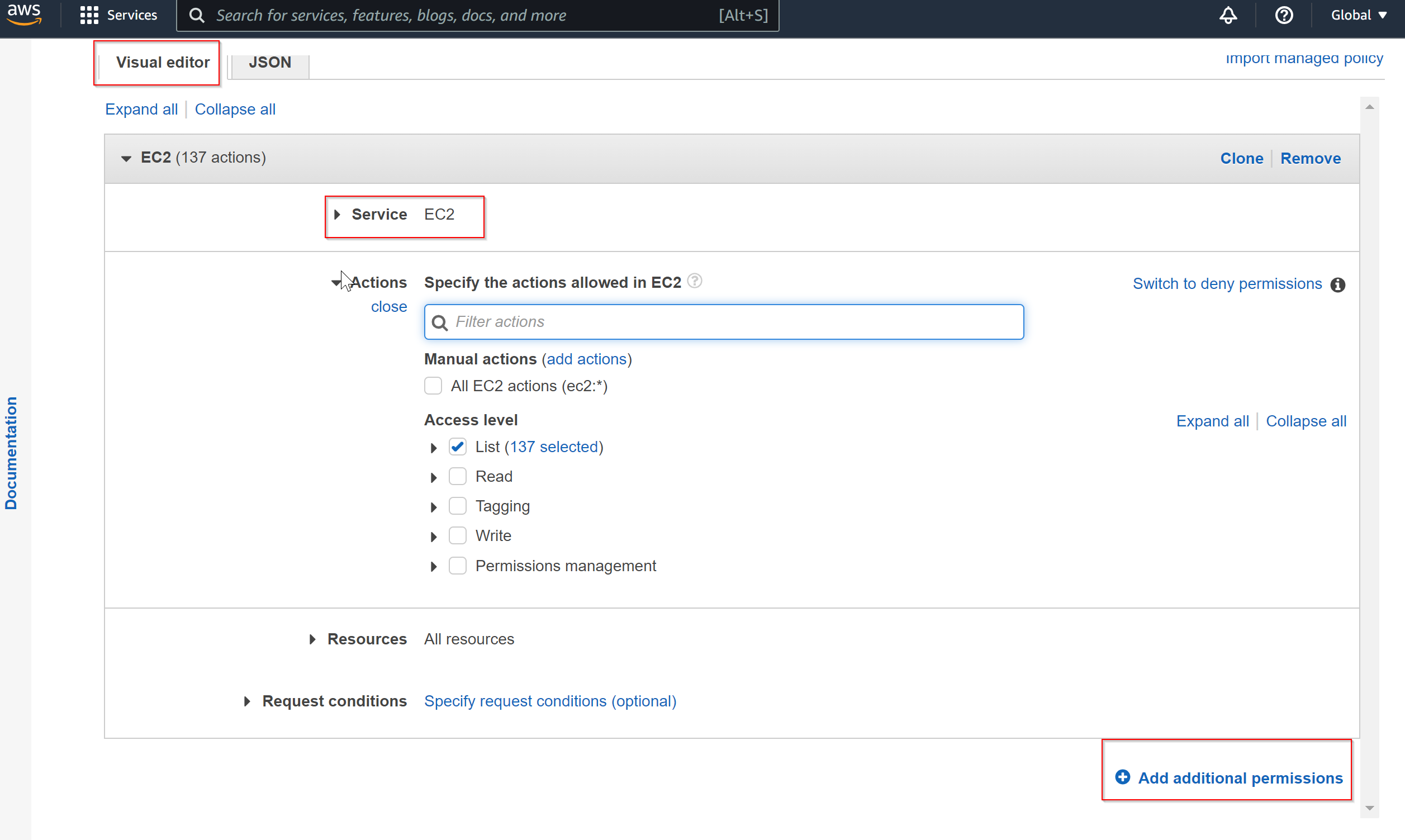The height and width of the screenshot is (840, 1405).
Task: Open the Documentation side panel
Action: pos(11,453)
